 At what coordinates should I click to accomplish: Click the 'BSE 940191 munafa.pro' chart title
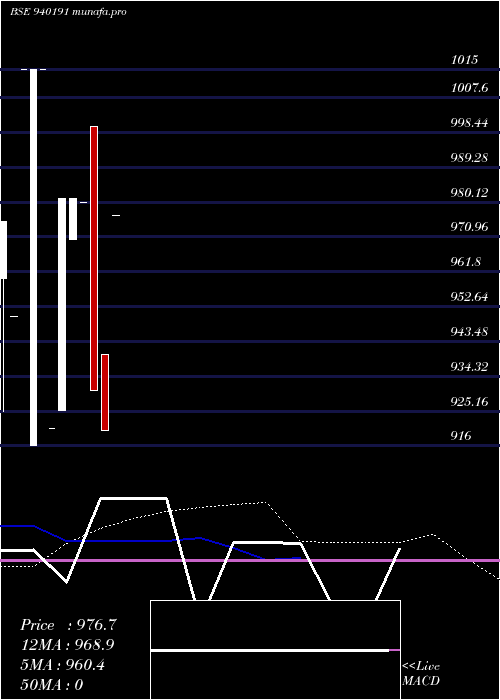(68, 12)
